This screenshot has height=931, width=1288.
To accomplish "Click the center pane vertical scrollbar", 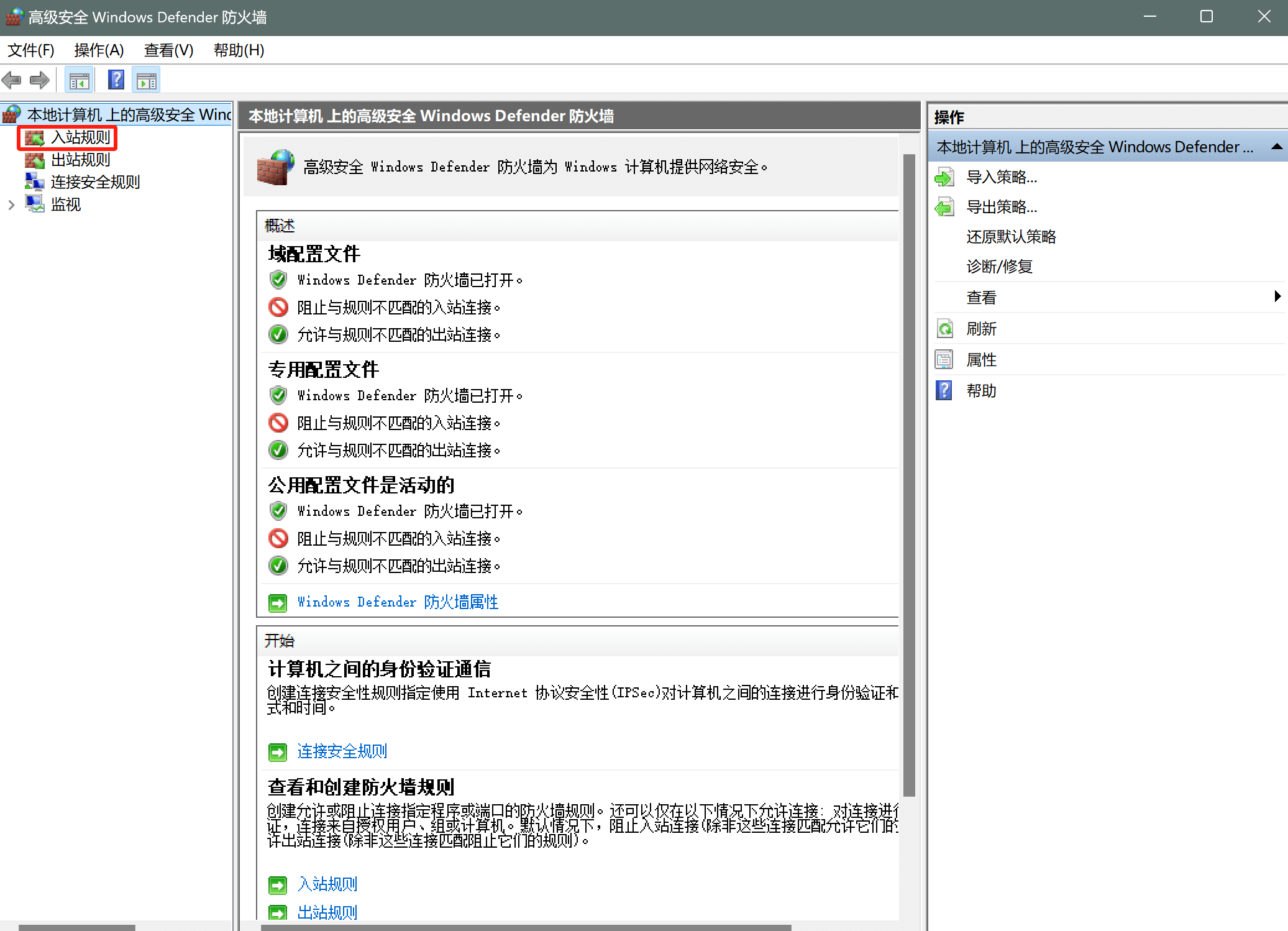I will pyautogui.click(x=909, y=472).
